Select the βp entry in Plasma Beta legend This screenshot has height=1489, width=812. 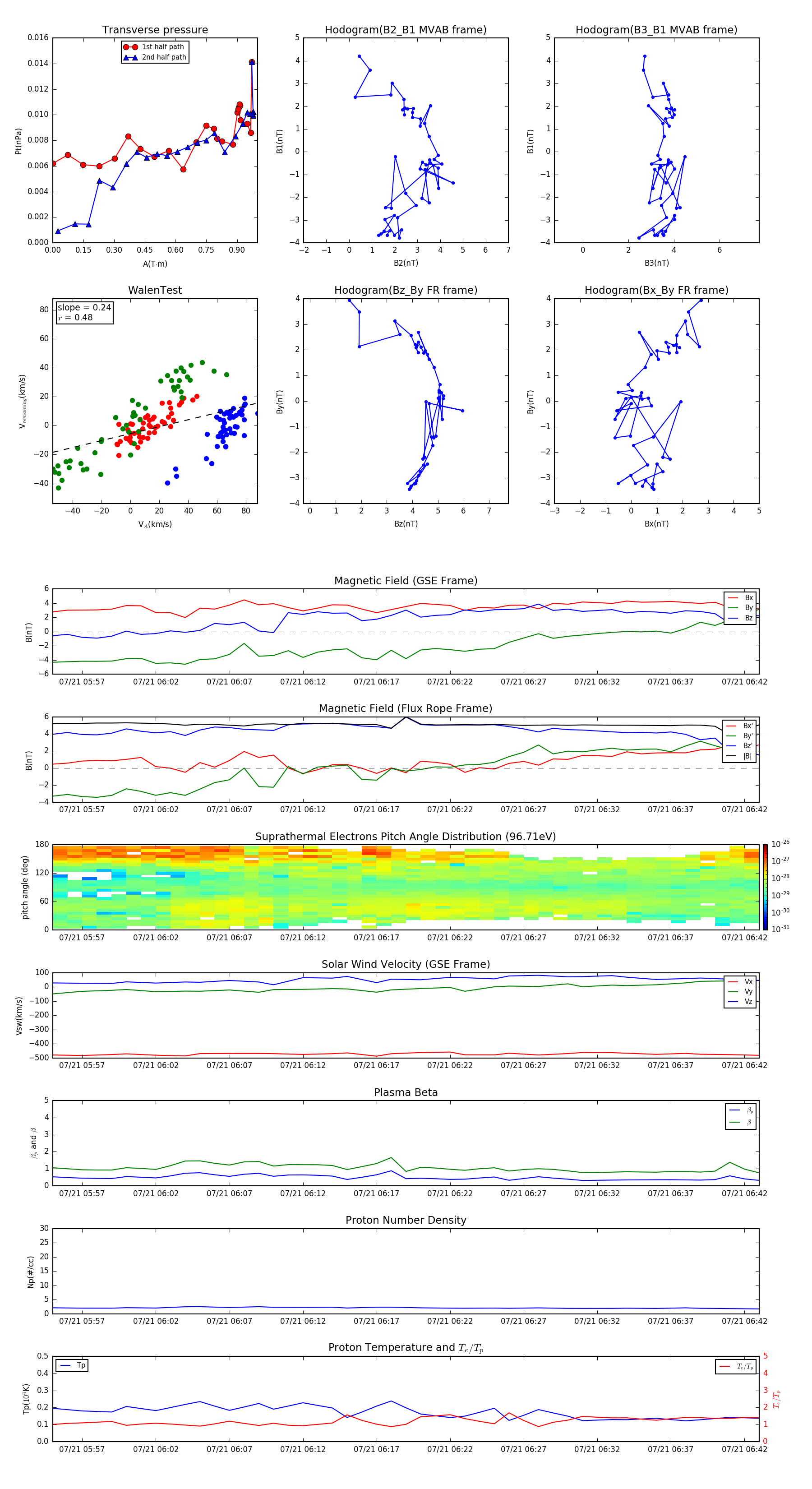pyautogui.click(x=742, y=1111)
